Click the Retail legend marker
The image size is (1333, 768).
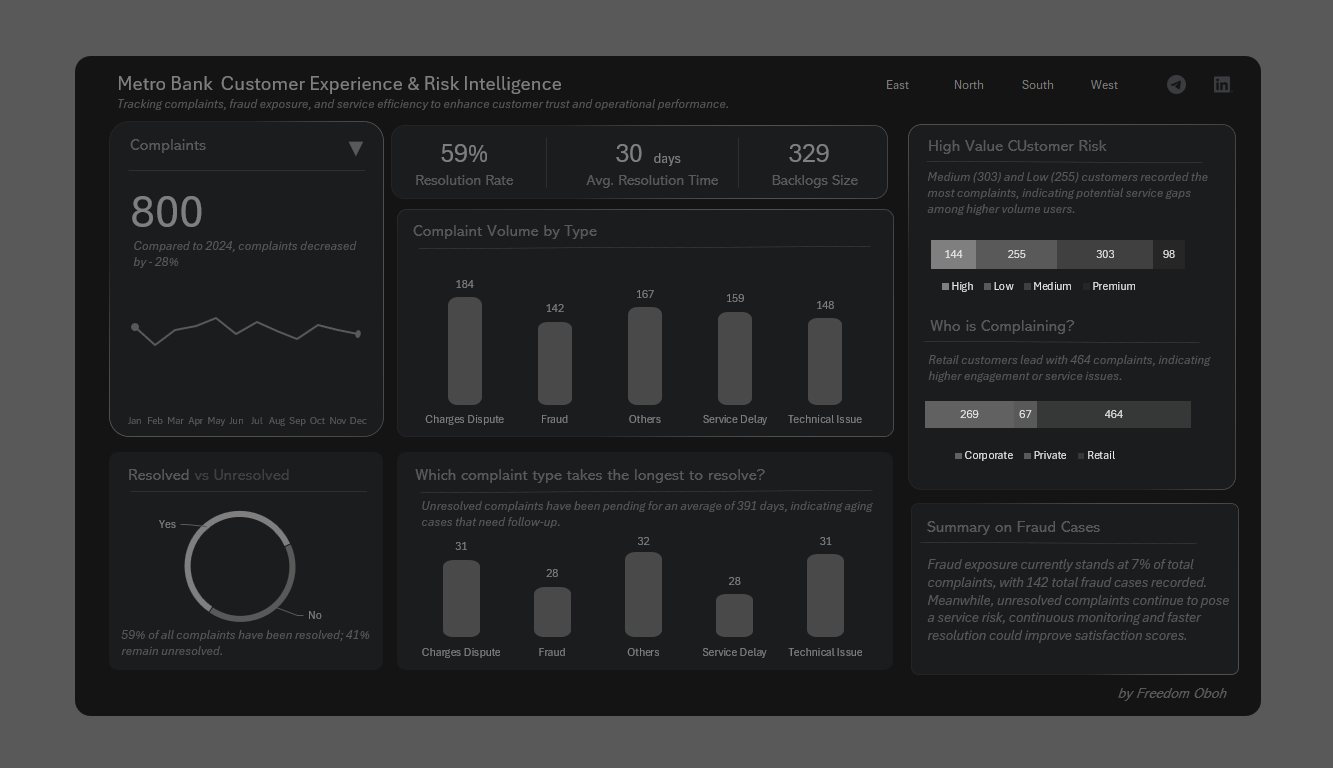pos(1080,456)
